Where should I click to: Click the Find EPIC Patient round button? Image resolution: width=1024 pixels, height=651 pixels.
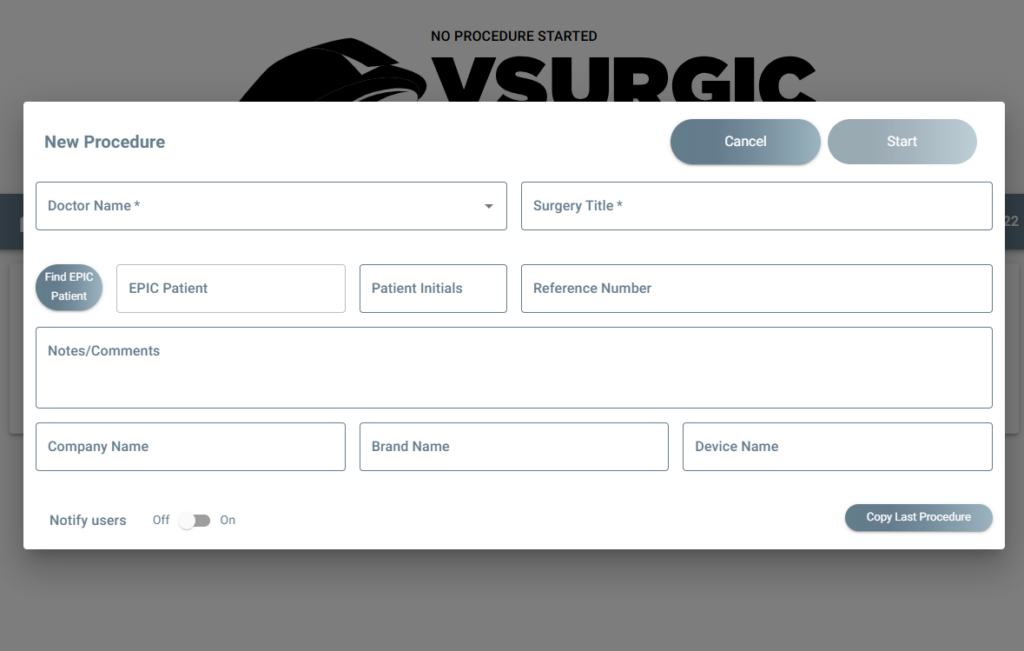(69, 287)
